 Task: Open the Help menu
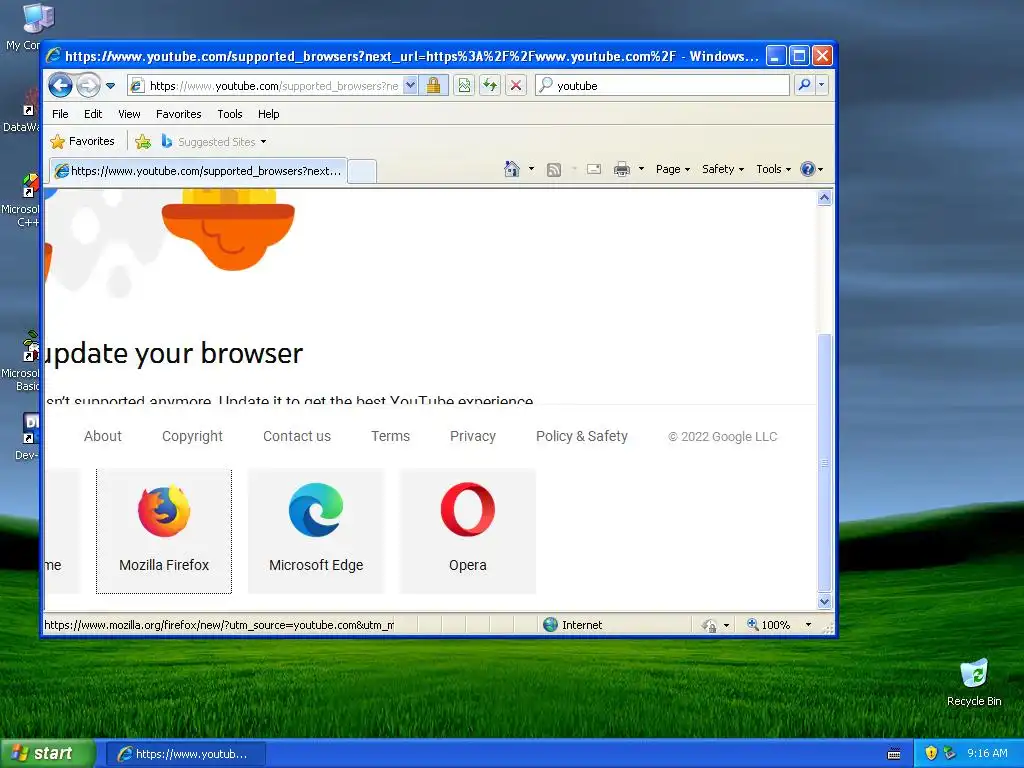pos(268,114)
